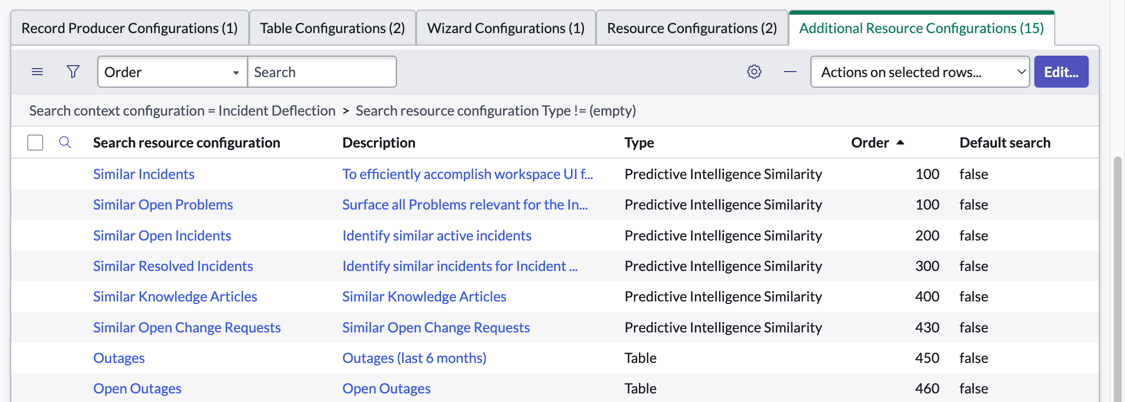Open the Order search field dropdown
This screenshot has height=402, width=1125.
[172, 72]
